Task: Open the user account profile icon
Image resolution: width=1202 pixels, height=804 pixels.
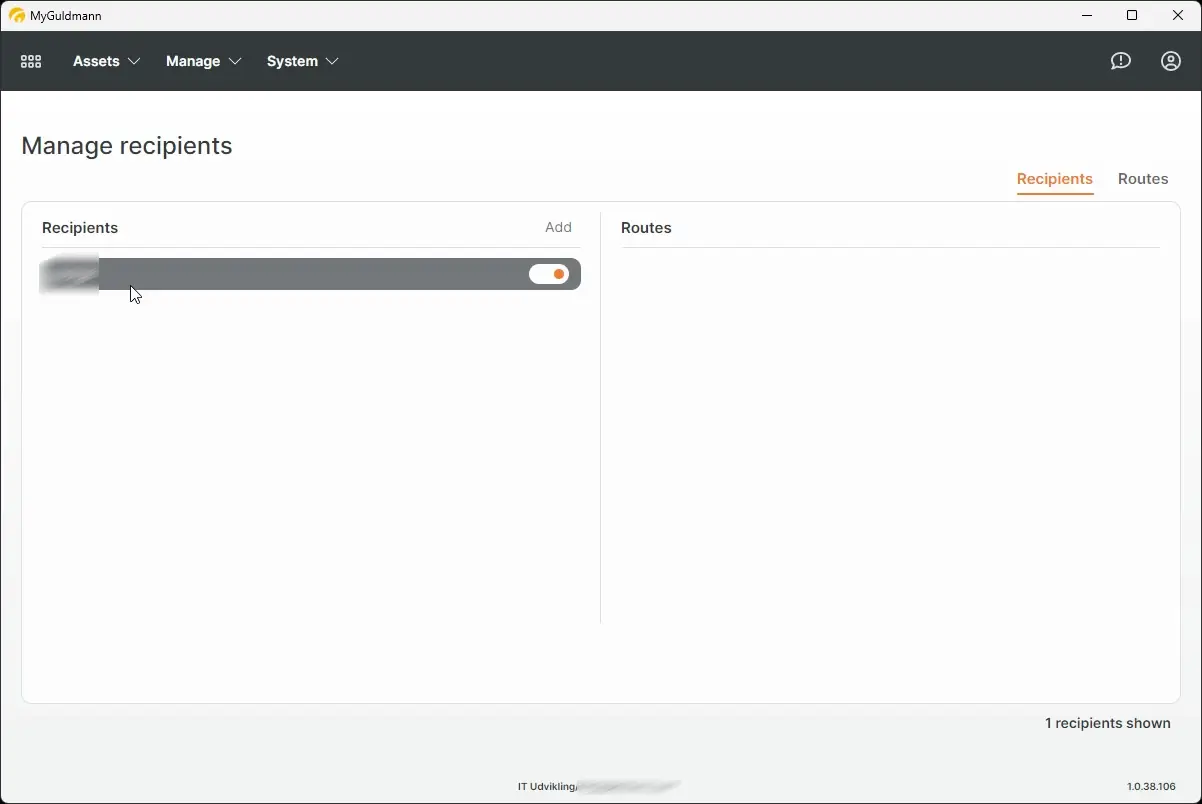Action: pos(1170,61)
